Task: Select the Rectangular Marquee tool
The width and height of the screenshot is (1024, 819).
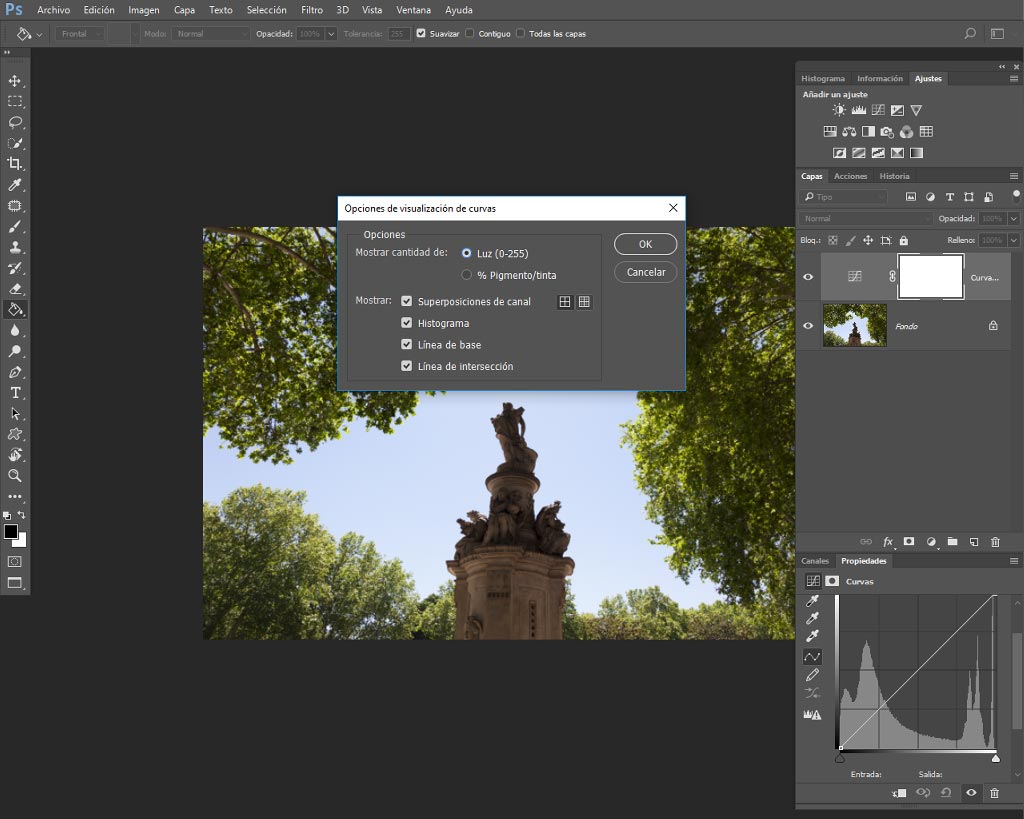Action: click(x=14, y=102)
